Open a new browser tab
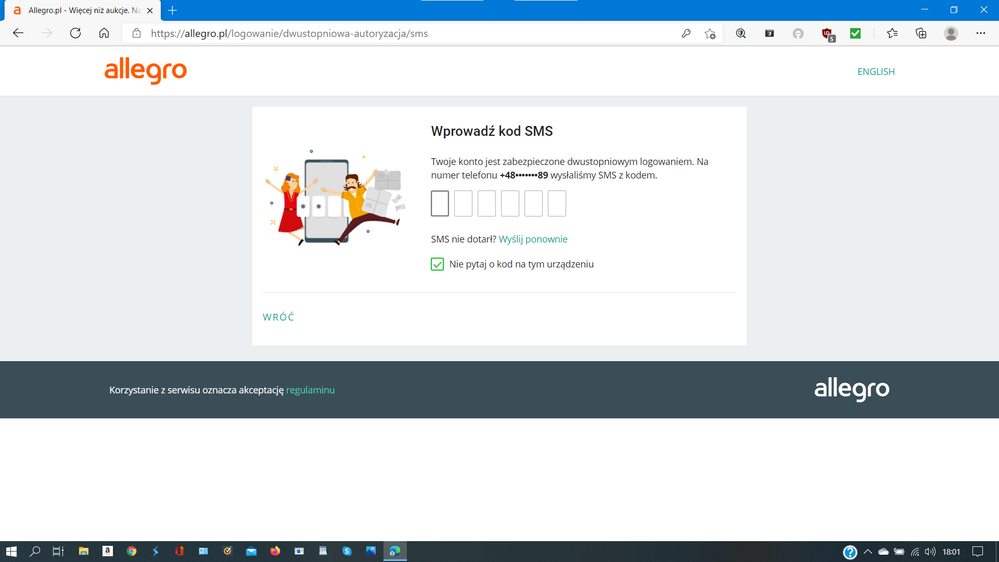Image resolution: width=999 pixels, height=562 pixels. (172, 10)
